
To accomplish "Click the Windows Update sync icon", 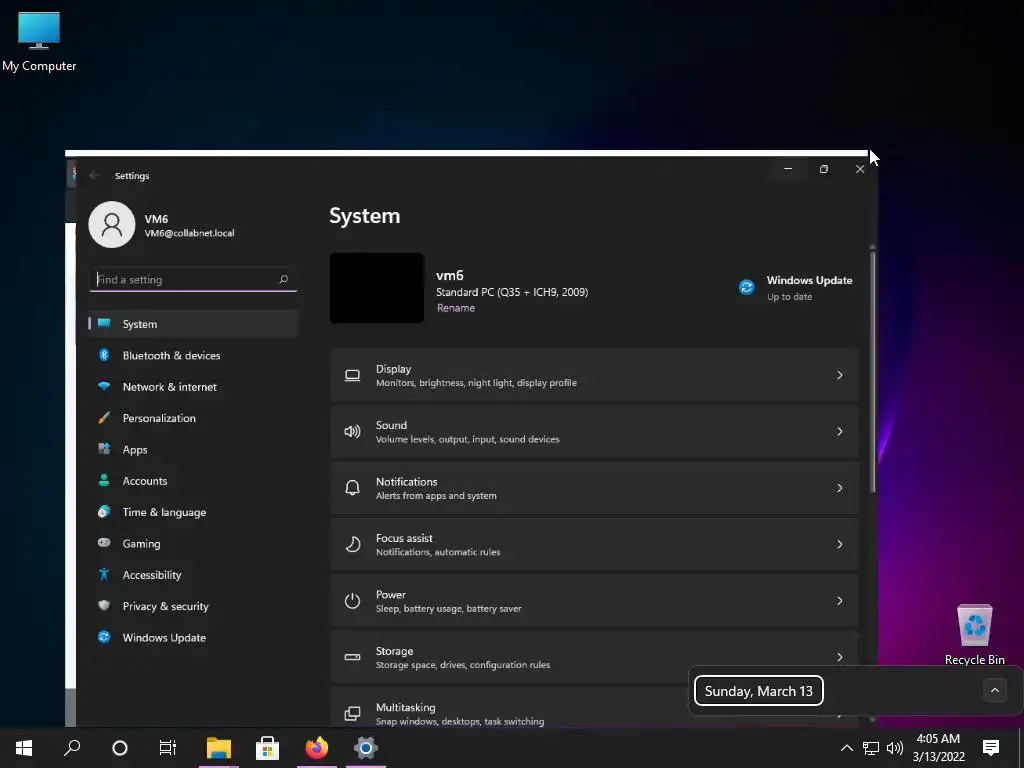I will (746, 287).
